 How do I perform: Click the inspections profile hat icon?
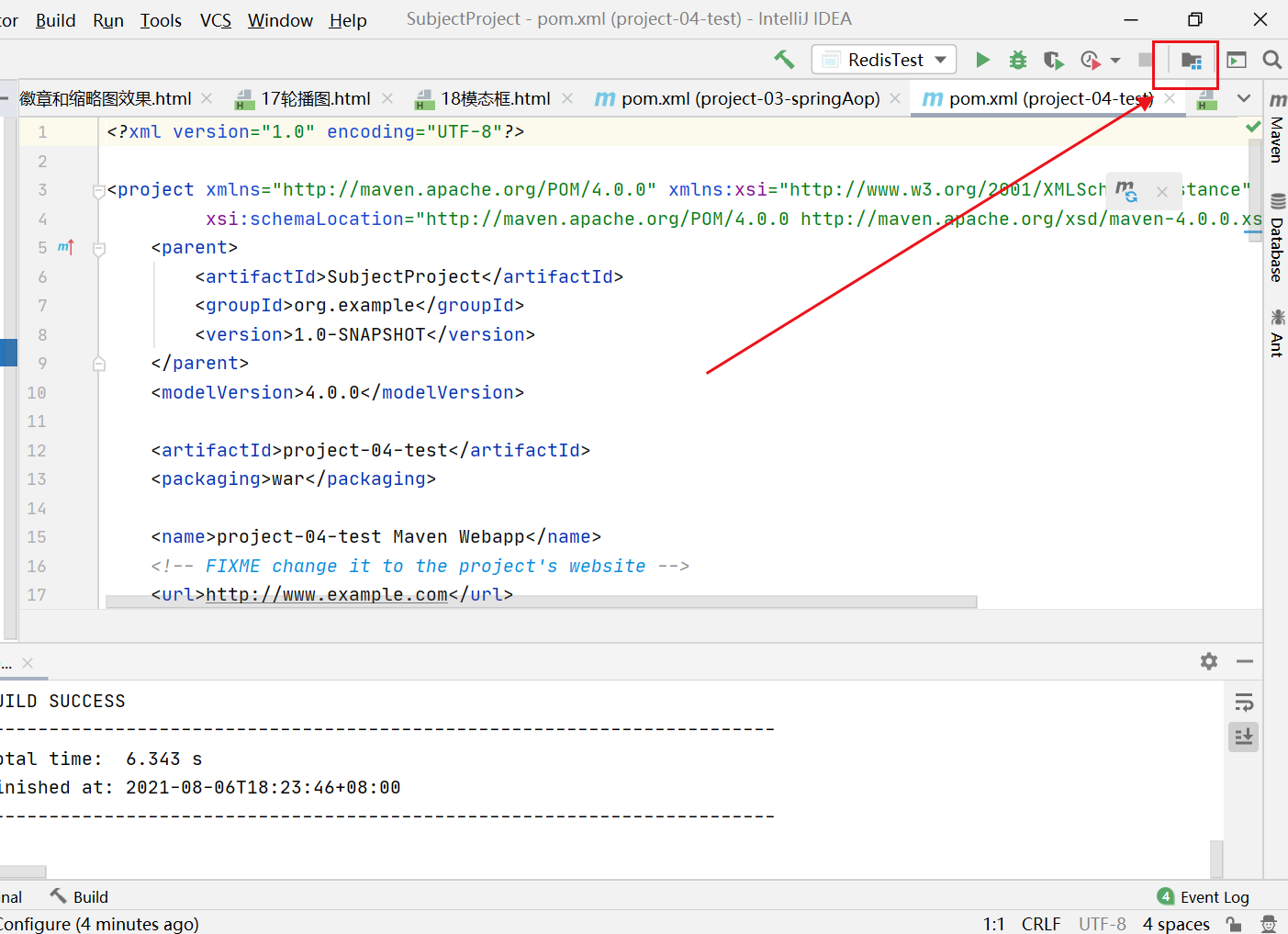click(1269, 924)
